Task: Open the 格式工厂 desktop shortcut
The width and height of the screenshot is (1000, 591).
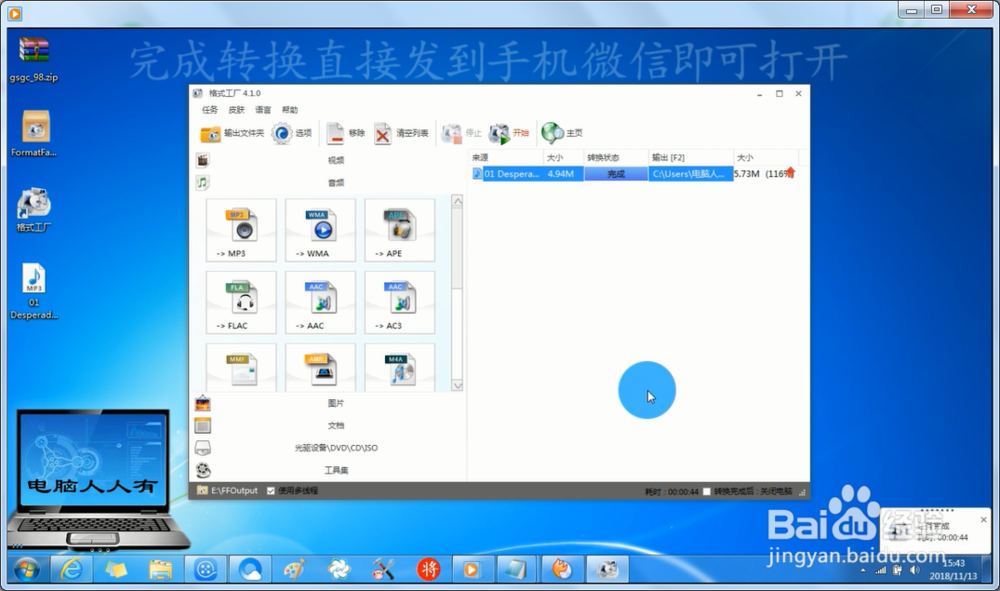Action: [34, 210]
